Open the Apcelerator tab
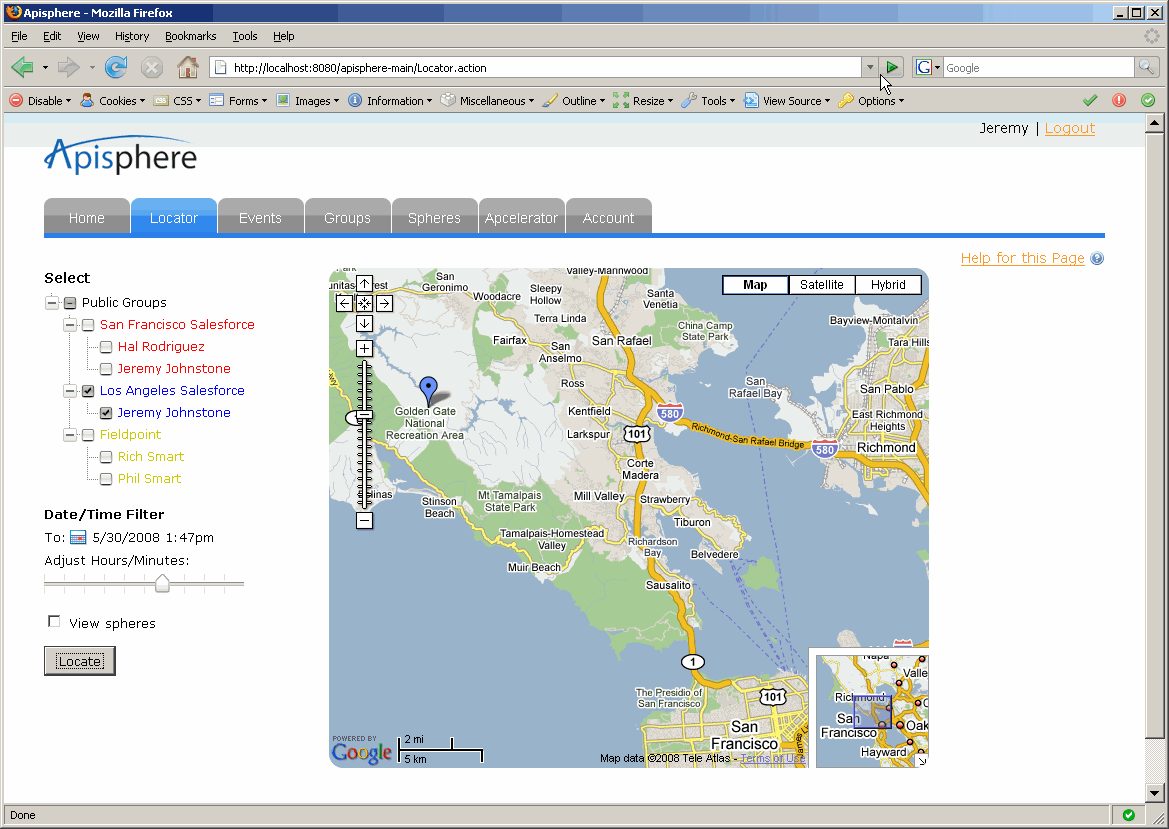This screenshot has height=829, width=1169. [521, 217]
